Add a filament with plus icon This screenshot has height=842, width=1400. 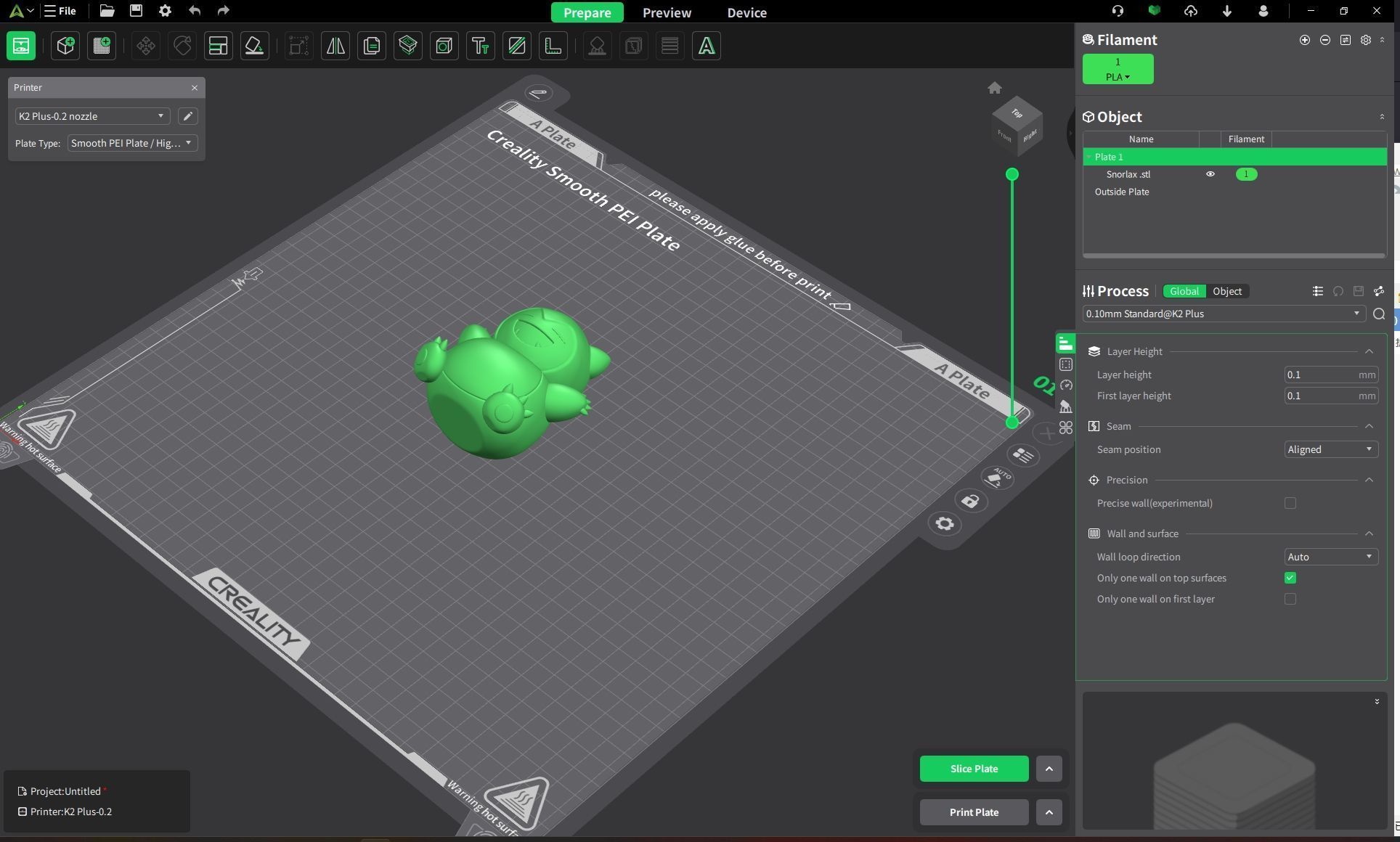pyautogui.click(x=1305, y=41)
